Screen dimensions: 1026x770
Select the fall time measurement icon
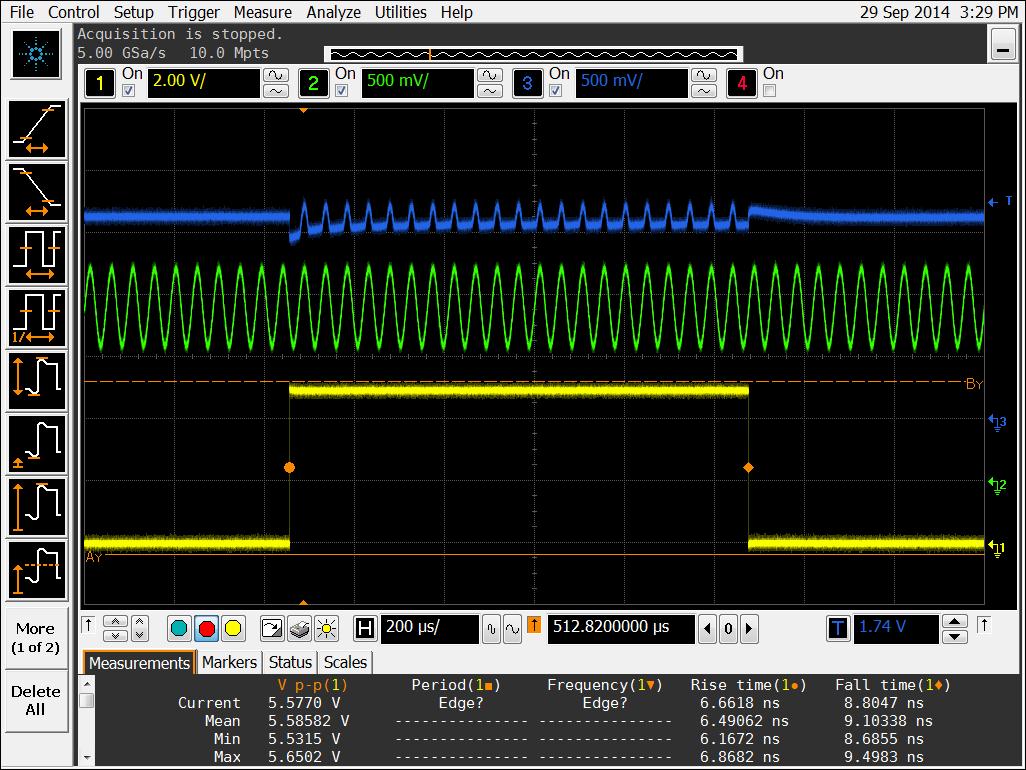(37, 192)
